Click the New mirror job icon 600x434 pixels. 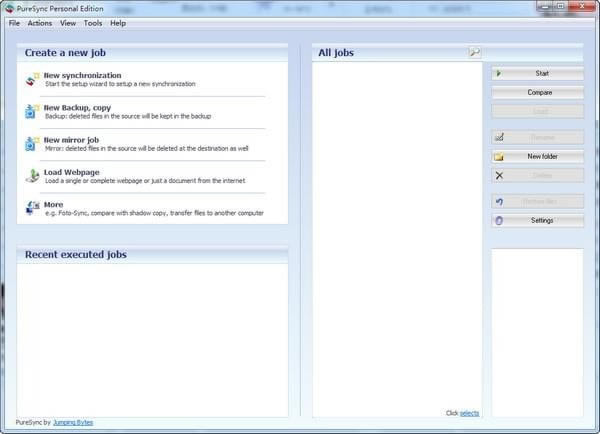pos(32,144)
